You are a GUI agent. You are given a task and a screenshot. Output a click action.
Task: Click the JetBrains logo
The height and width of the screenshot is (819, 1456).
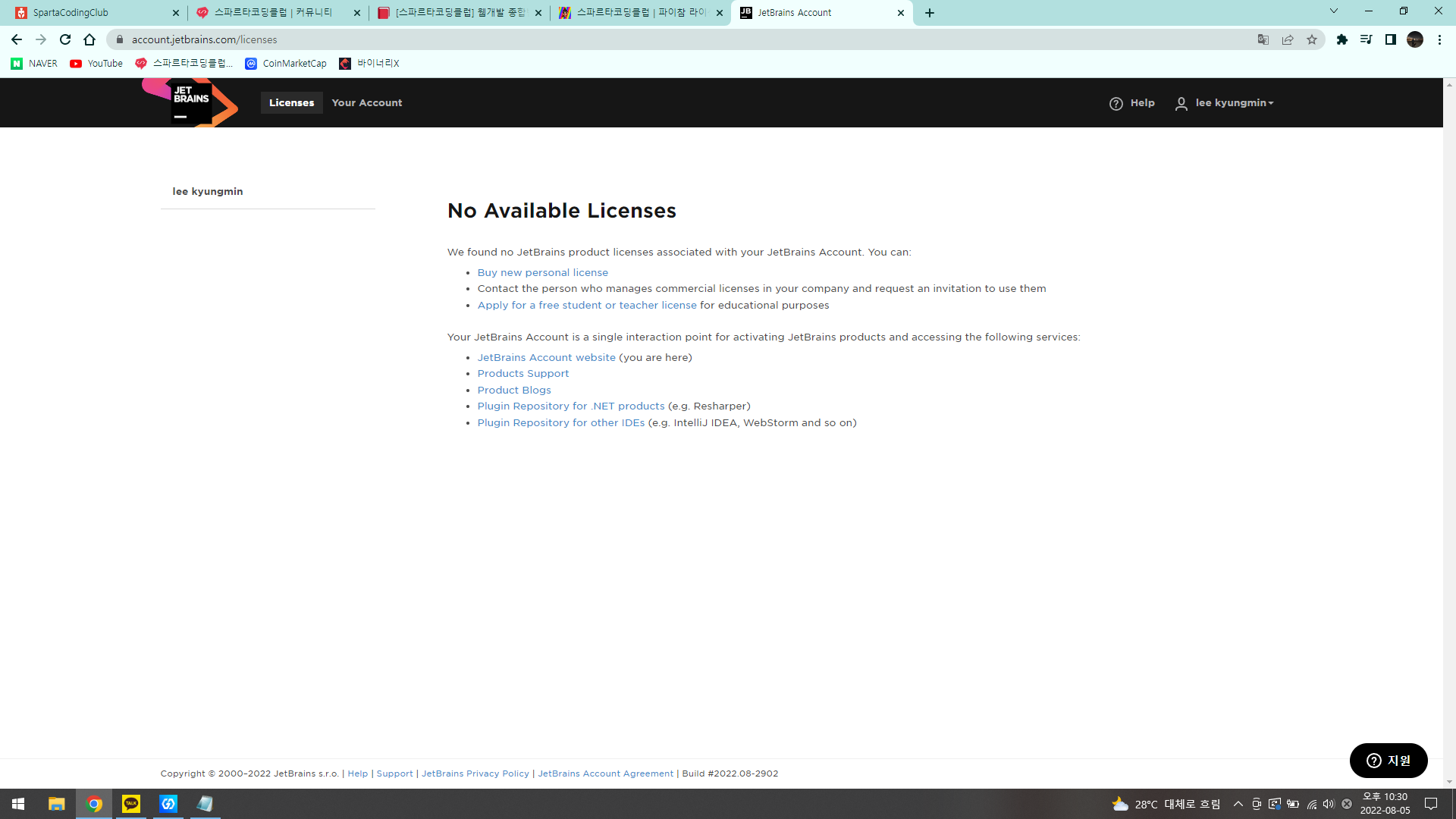click(x=190, y=102)
